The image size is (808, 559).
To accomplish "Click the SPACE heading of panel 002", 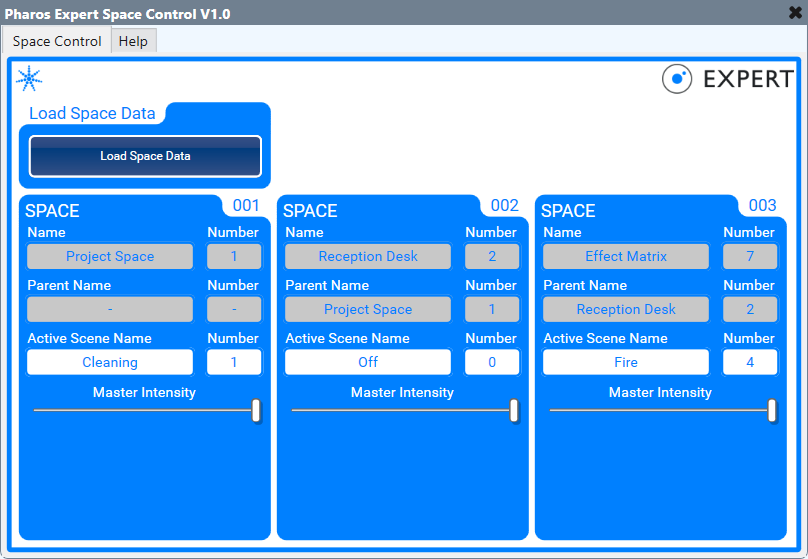I will pos(310,211).
